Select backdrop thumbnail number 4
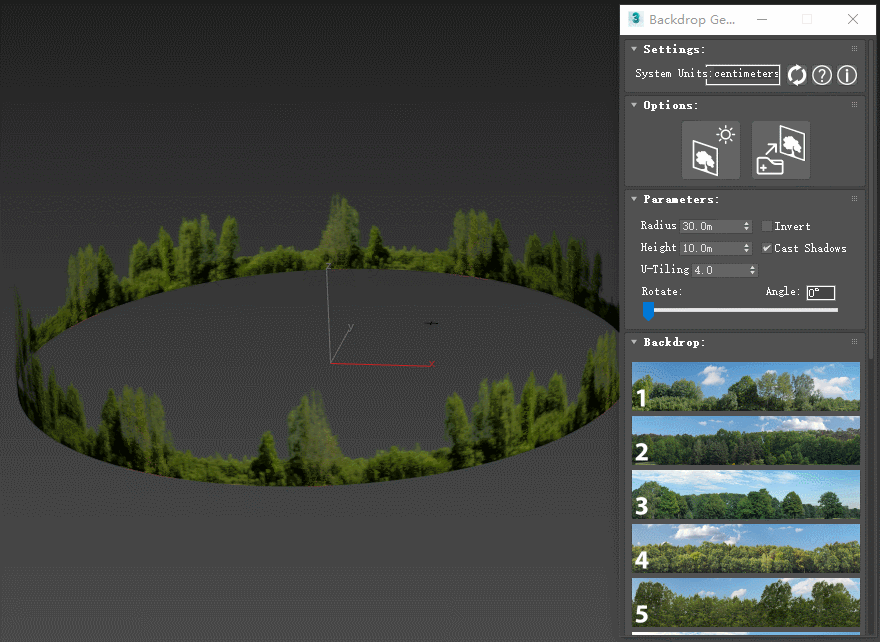Viewport: 880px width, 642px height. (745, 548)
